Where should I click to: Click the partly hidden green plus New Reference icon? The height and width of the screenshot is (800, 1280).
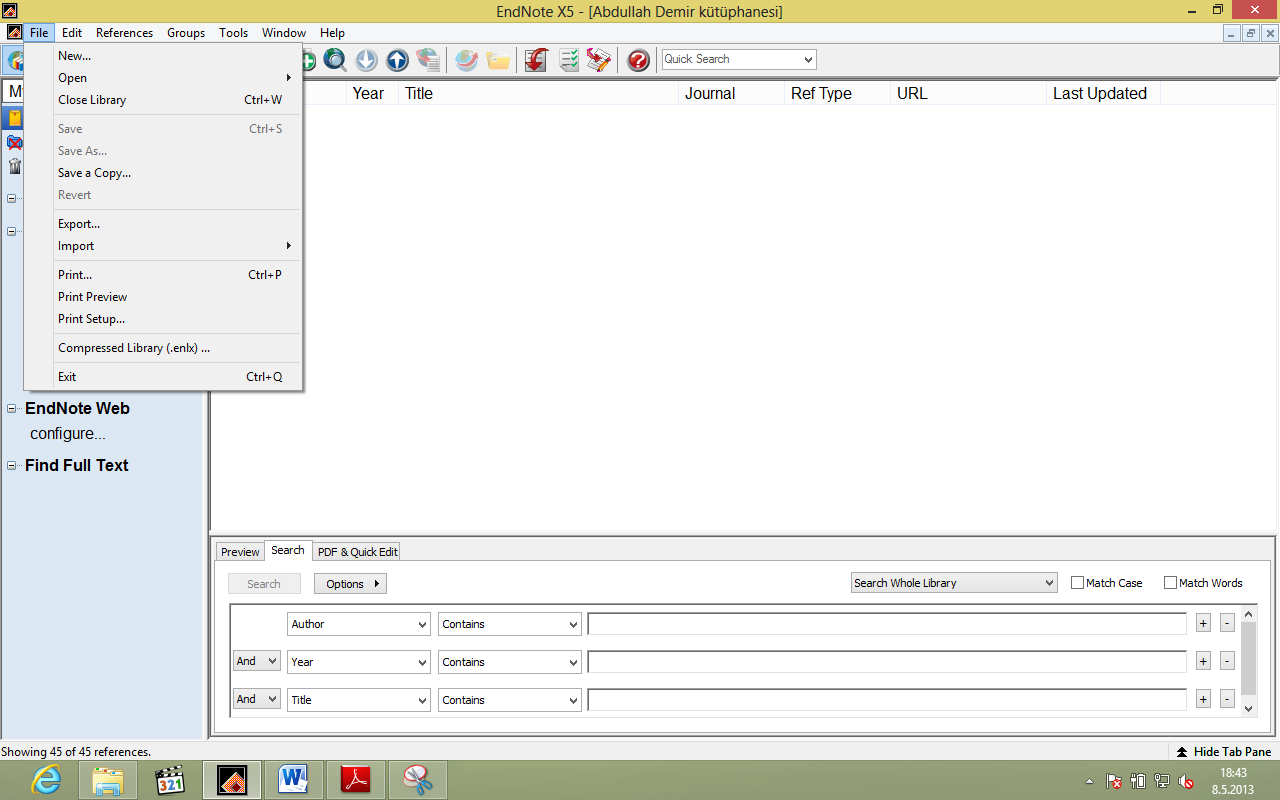pyautogui.click(x=309, y=60)
